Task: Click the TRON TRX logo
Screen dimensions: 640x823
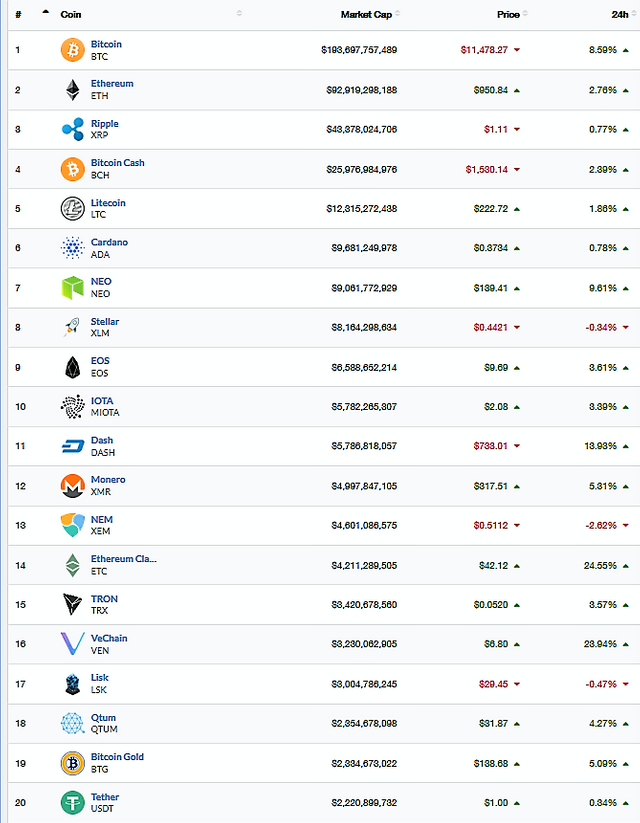Action: [72, 604]
